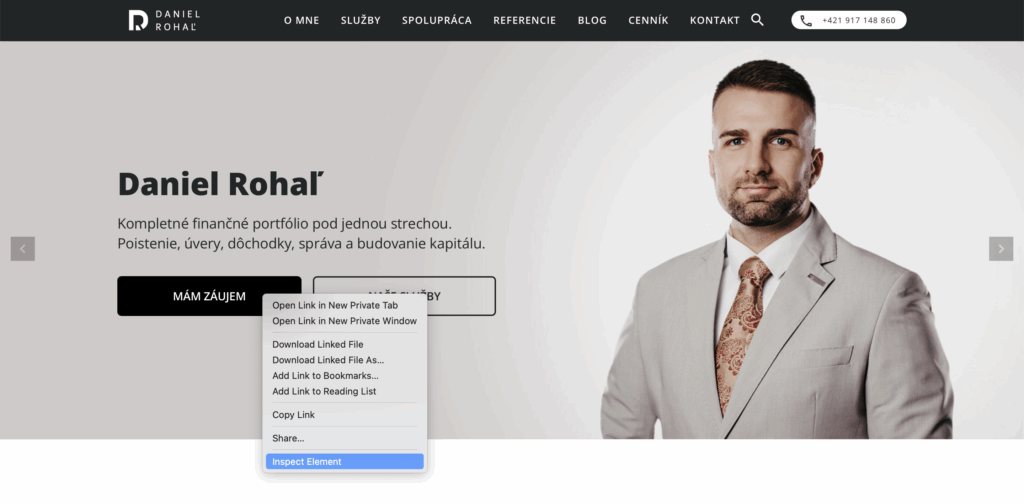
Task: Go to previous slide arrow
Action: coord(23,249)
